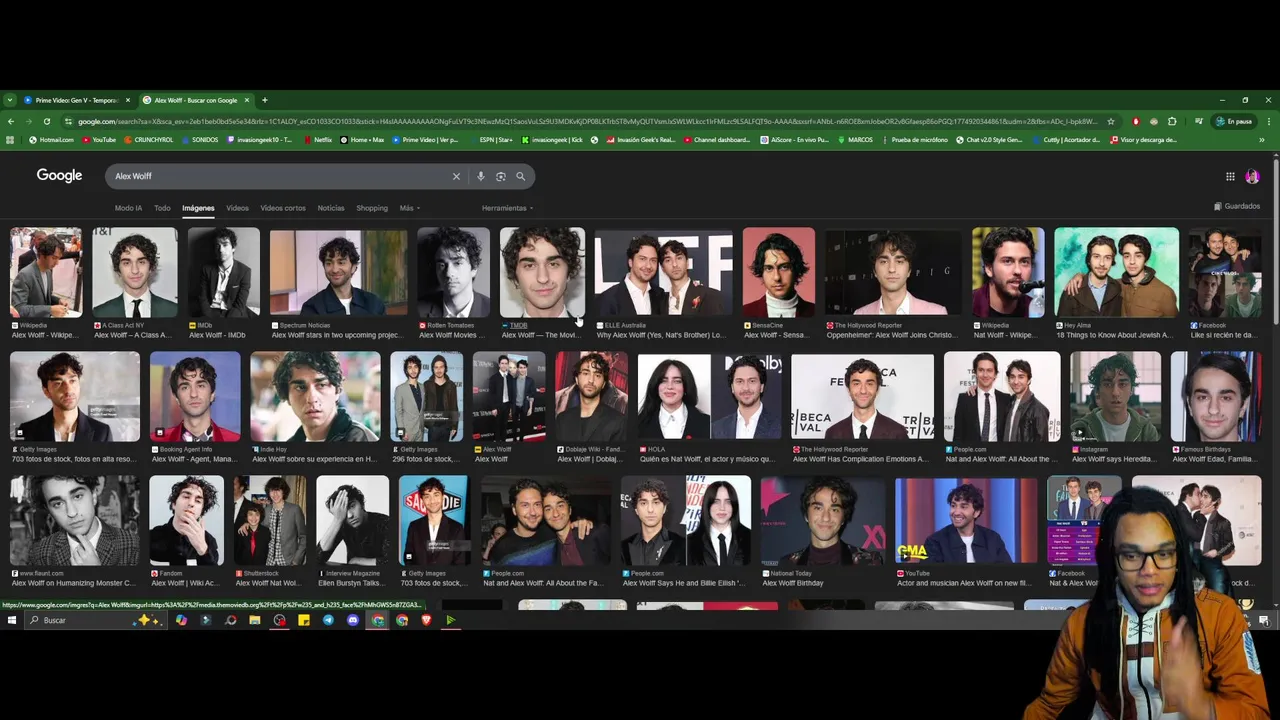Viewport: 1280px width, 720px height.
Task: Reload the page with refresh icon
Action: click(46, 121)
